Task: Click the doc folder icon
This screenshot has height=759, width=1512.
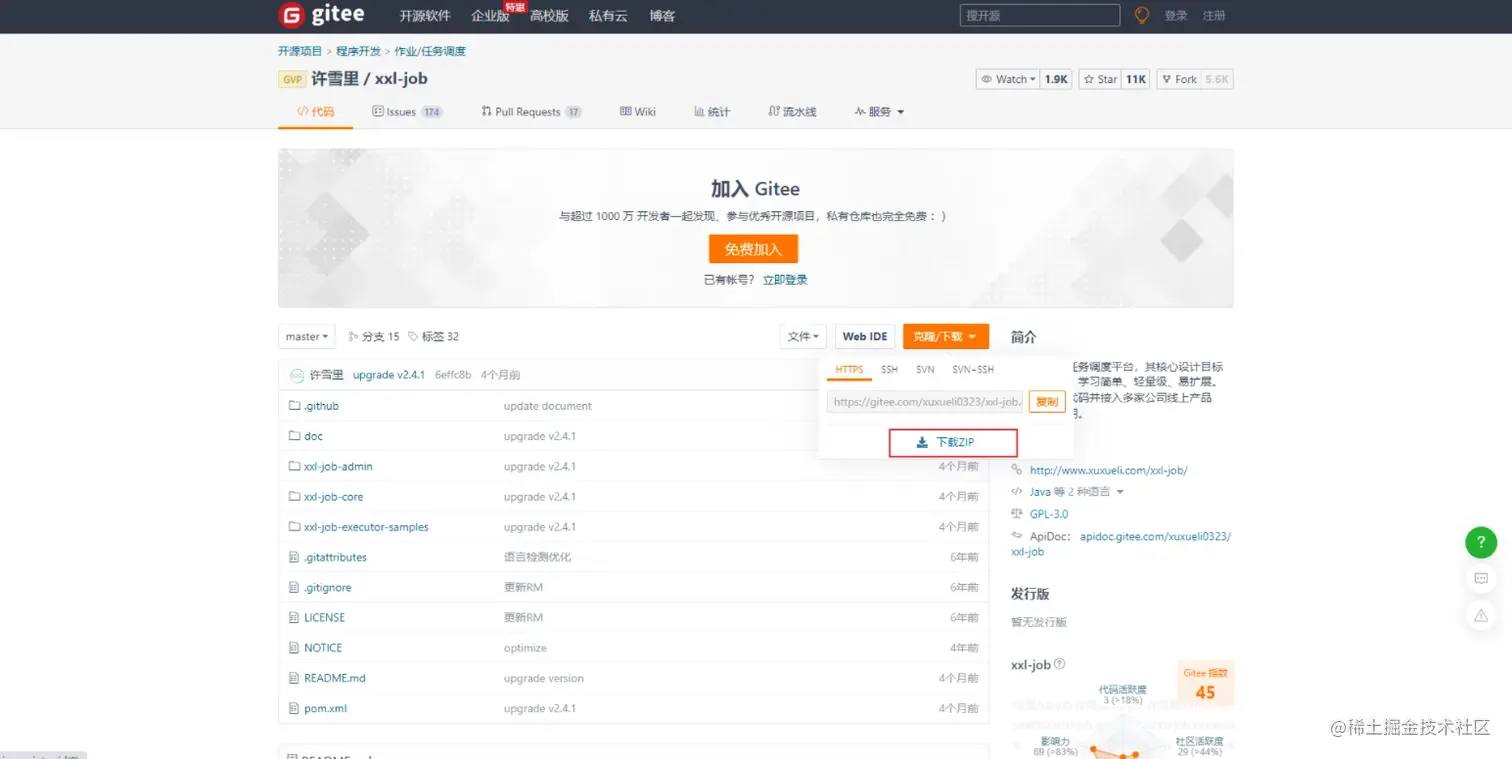Action: pyautogui.click(x=295, y=436)
